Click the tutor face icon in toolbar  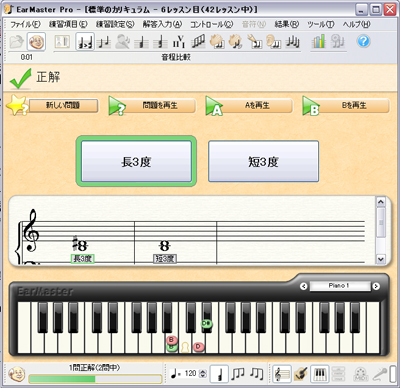[36, 42]
